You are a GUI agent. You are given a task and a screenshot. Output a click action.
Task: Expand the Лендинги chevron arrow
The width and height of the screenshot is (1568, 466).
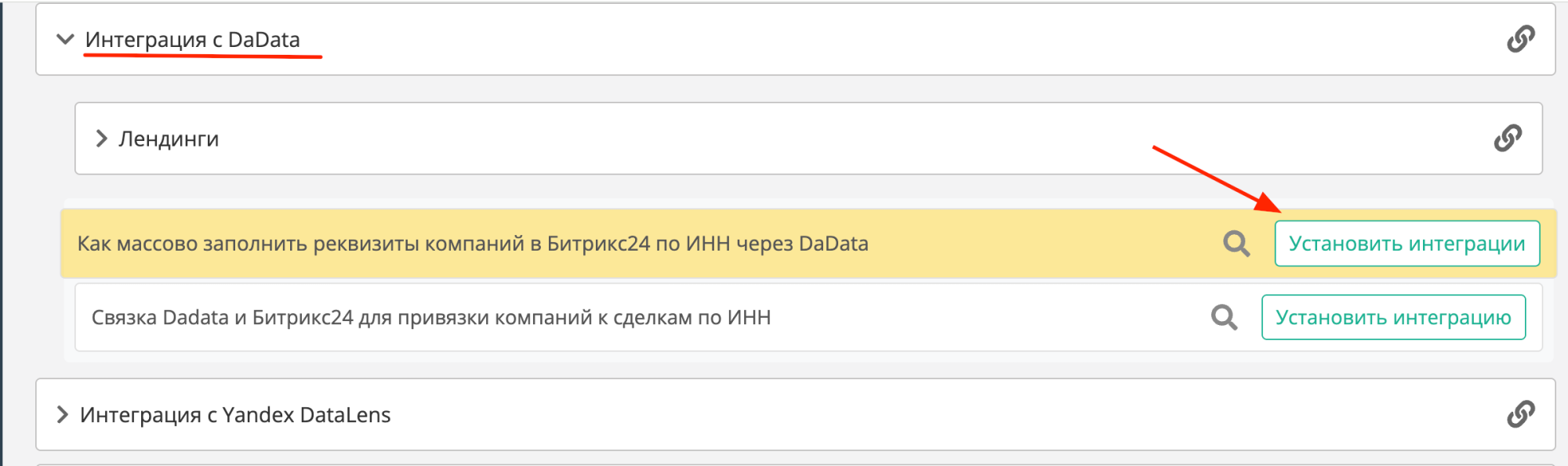coord(101,139)
